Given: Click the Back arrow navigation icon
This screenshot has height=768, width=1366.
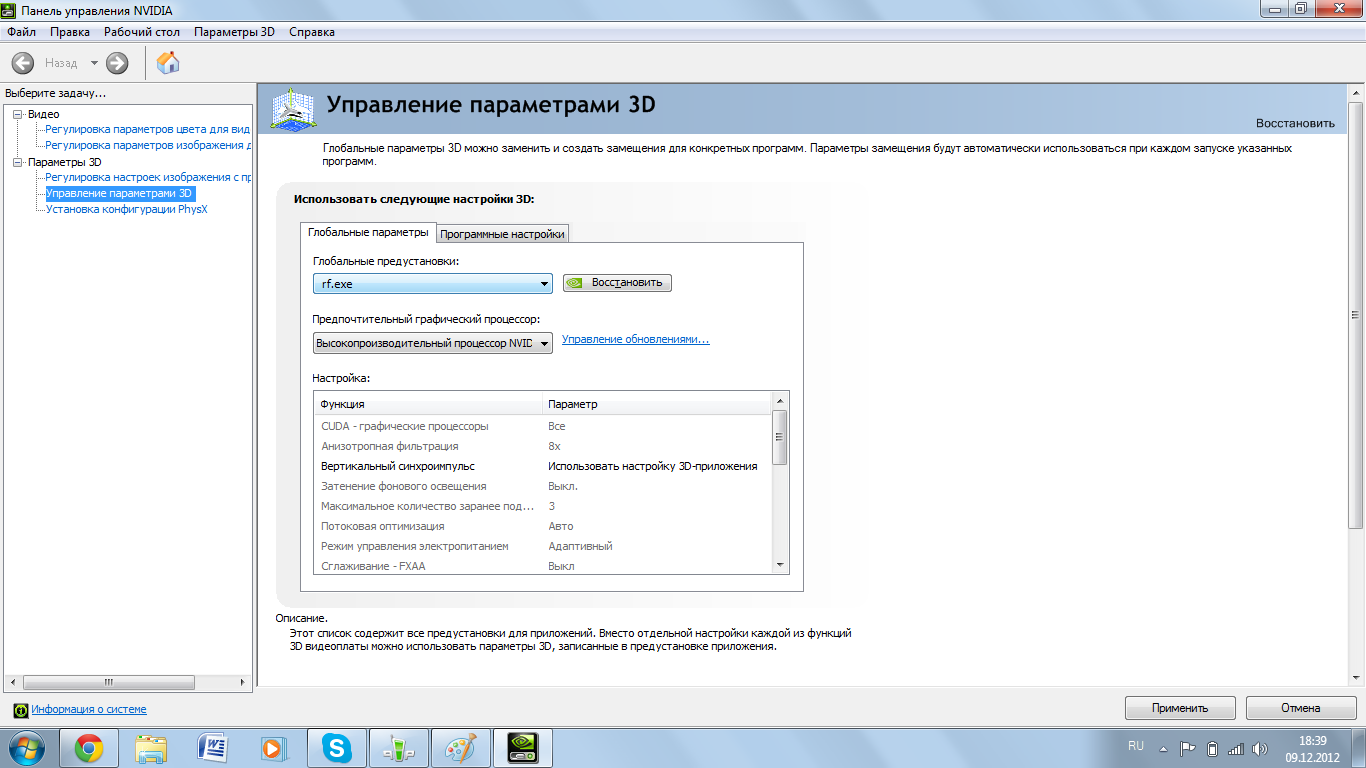Looking at the screenshot, I should point(22,63).
